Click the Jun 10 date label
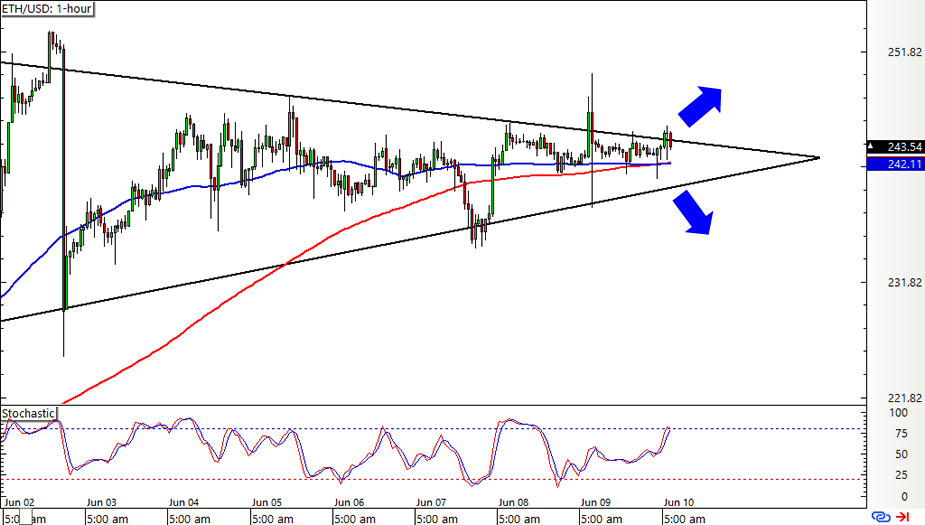The width and height of the screenshot is (925, 525). [x=679, y=503]
